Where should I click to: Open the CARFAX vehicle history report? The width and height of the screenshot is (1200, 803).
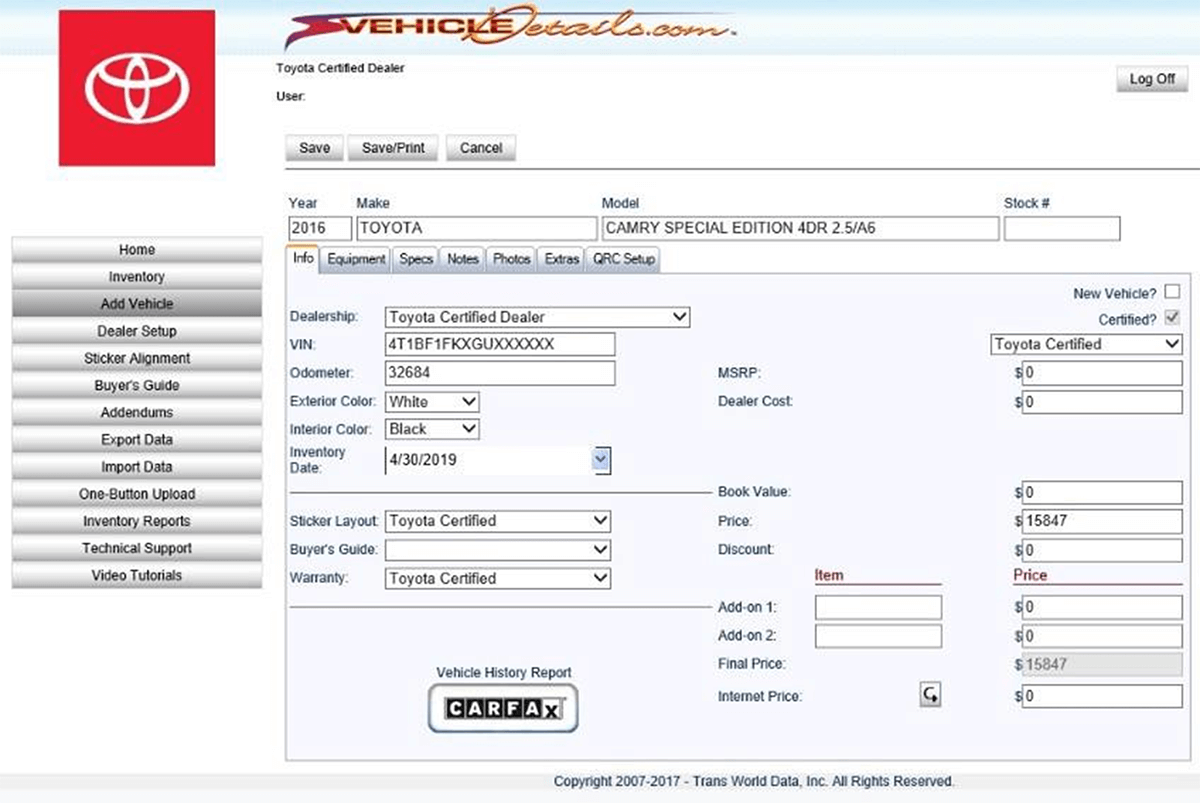[503, 708]
